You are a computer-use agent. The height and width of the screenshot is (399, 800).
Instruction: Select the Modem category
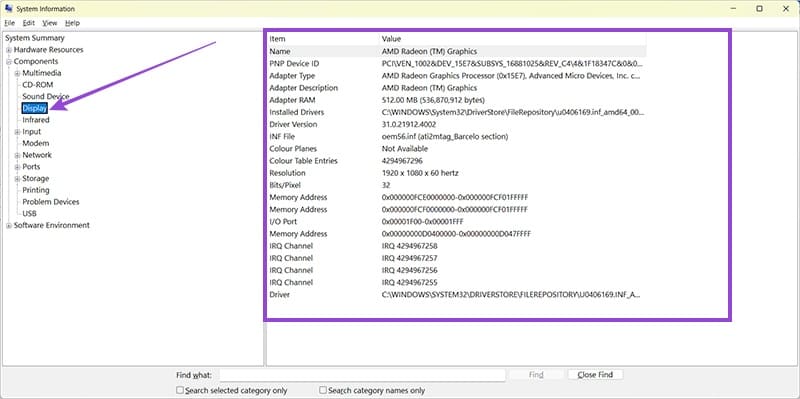35,143
